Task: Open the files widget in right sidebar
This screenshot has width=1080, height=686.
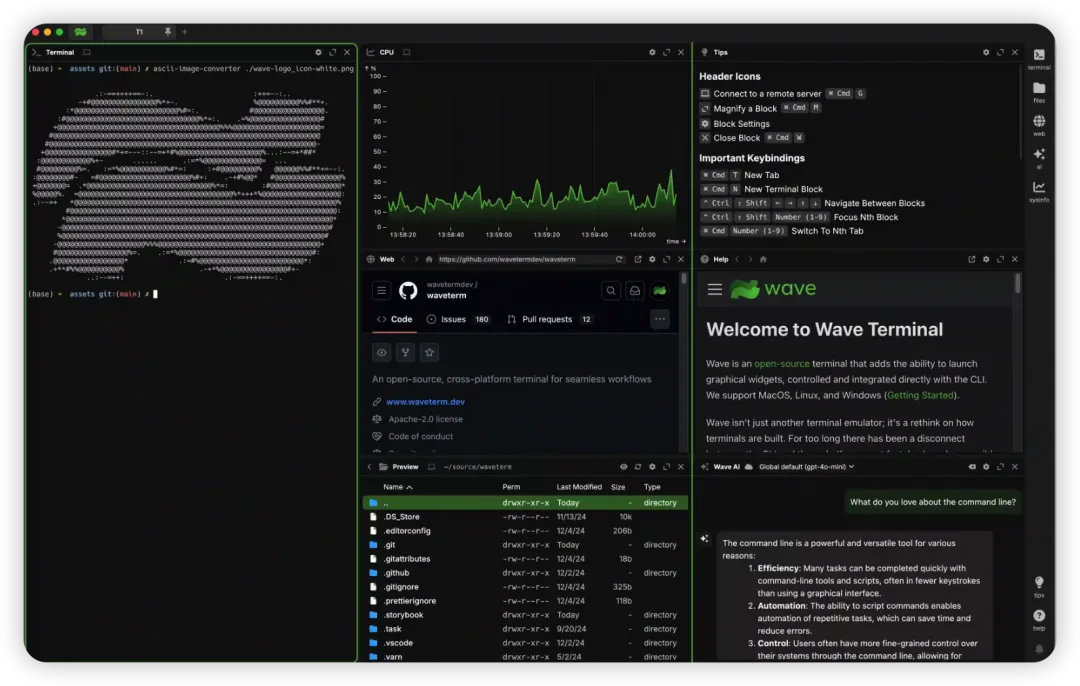Action: click(x=1039, y=91)
